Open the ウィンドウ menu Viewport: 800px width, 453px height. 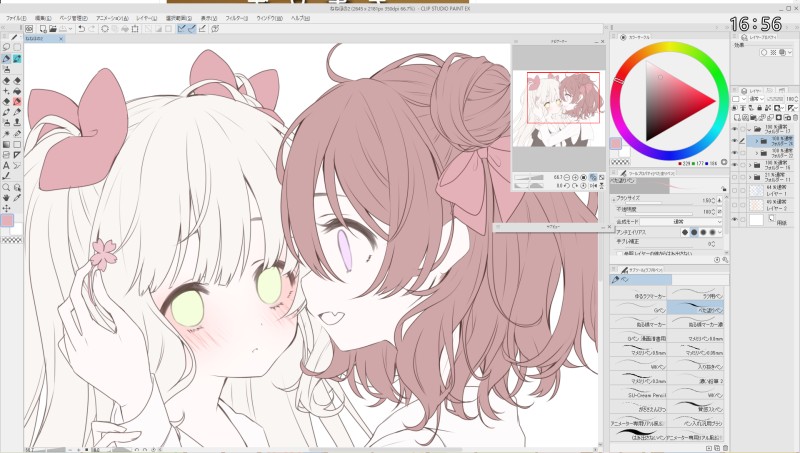coord(269,18)
